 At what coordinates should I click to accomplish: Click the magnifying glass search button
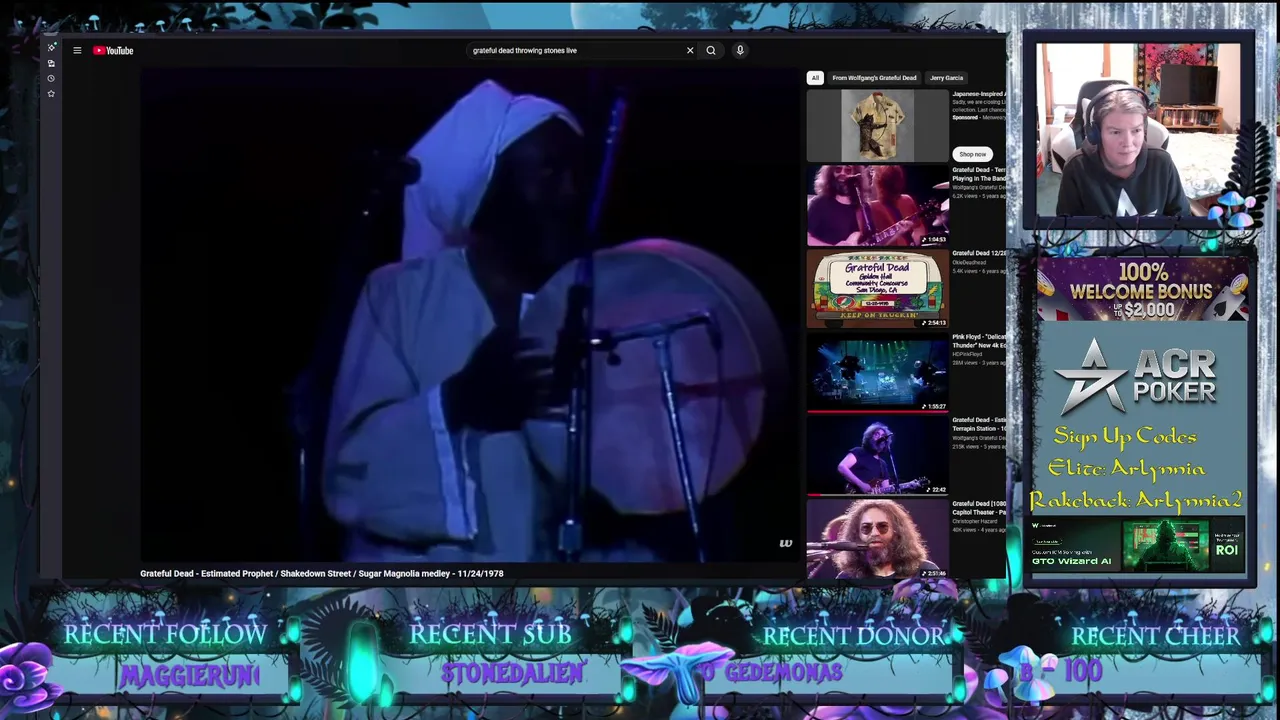[711, 50]
